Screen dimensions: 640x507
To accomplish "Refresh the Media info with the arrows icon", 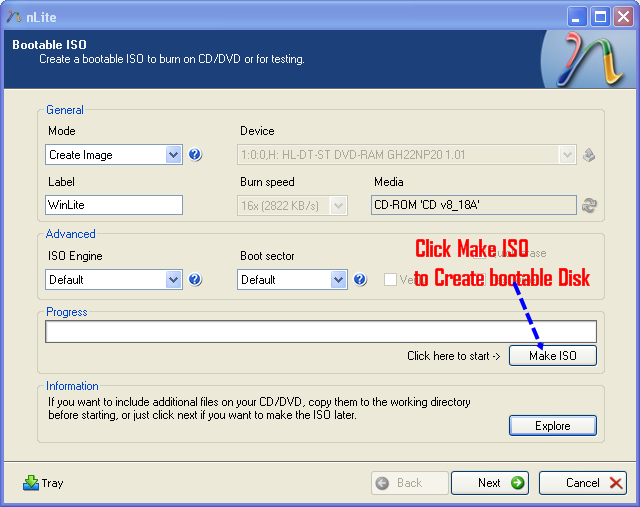I will coord(589,205).
